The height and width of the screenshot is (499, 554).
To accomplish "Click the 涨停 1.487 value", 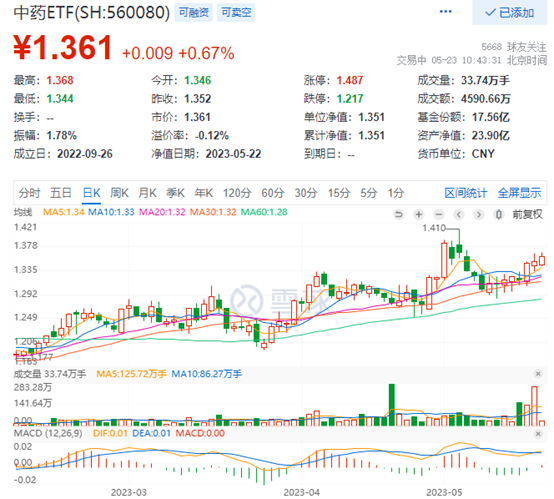I will click(349, 81).
